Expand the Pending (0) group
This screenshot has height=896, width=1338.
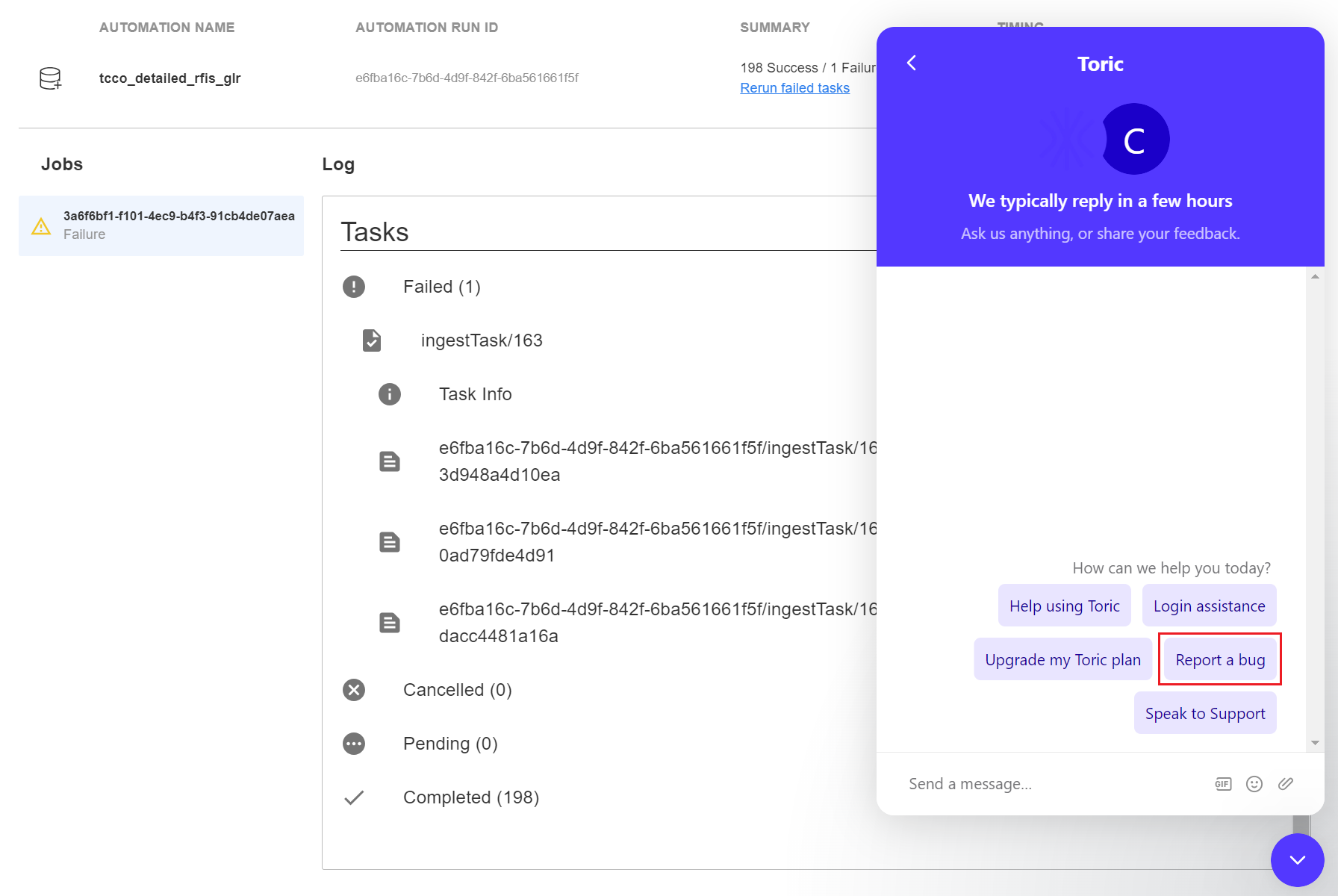pos(450,744)
